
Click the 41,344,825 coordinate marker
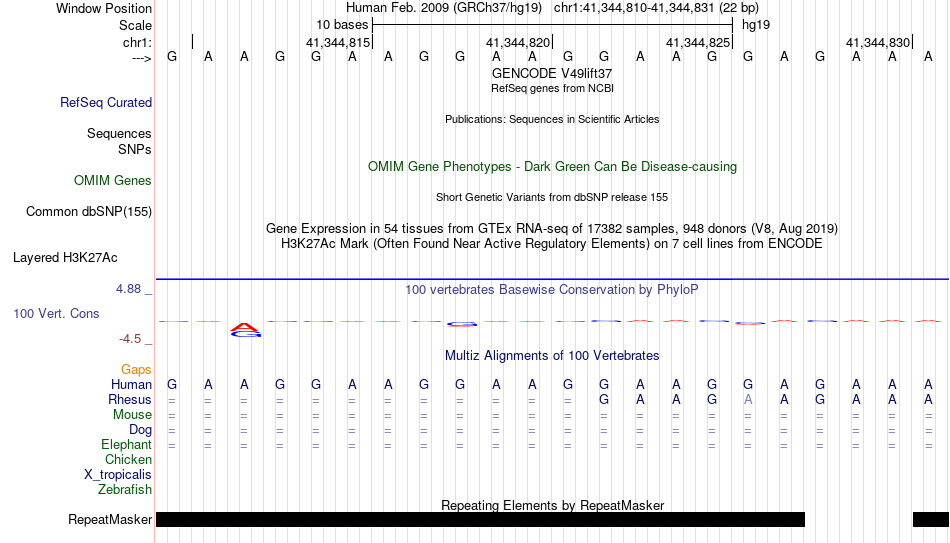click(x=698, y=42)
